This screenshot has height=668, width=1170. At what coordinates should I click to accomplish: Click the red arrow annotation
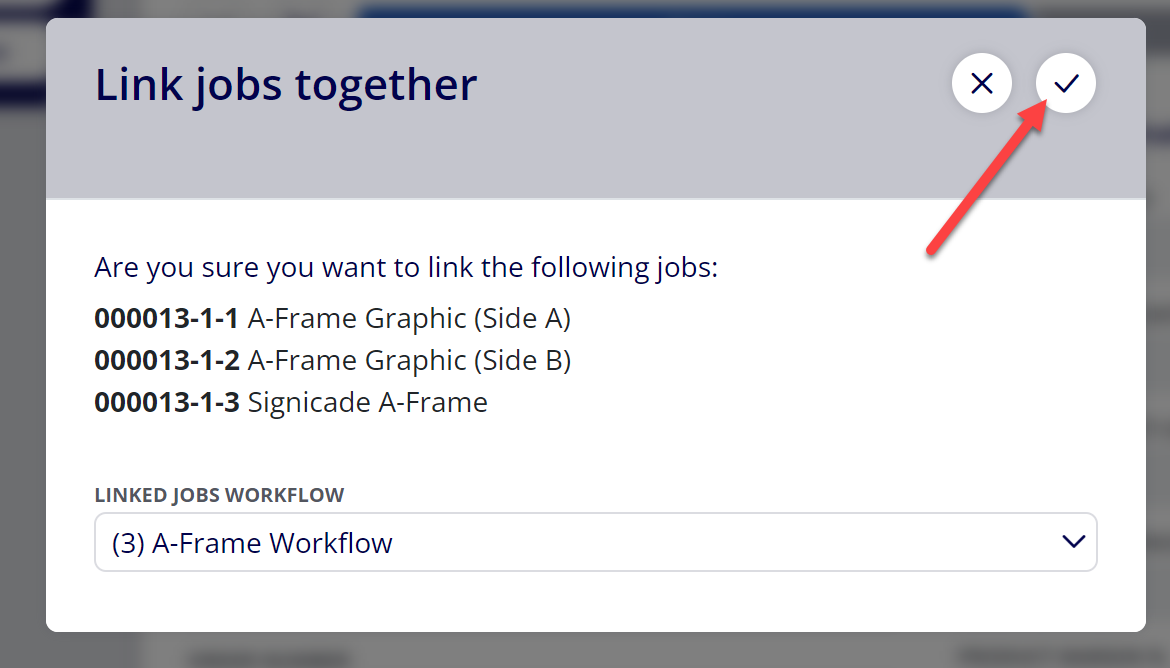tap(986, 178)
